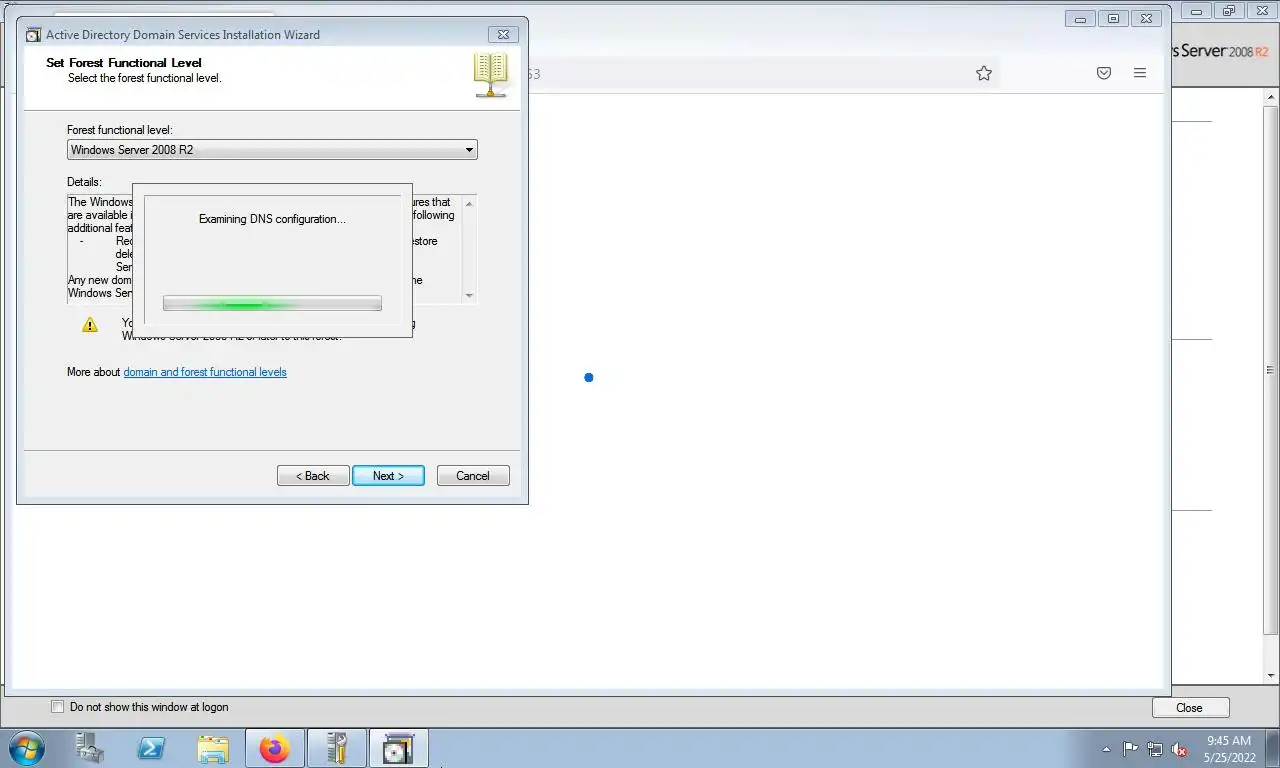Restore down the background Server window

pos(1229,11)
